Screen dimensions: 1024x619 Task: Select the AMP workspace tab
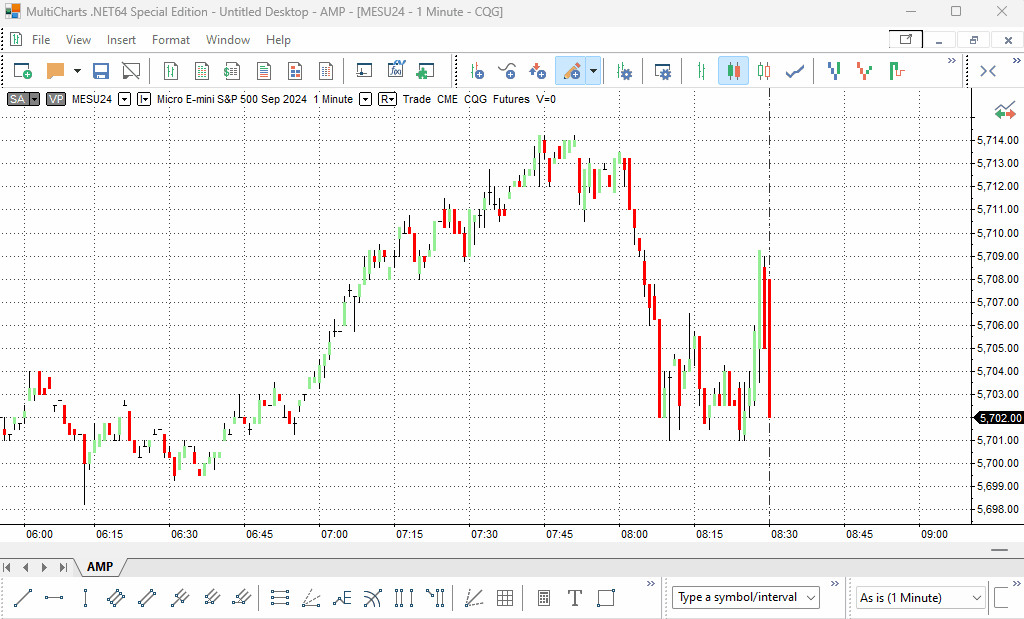pos(100,567)
